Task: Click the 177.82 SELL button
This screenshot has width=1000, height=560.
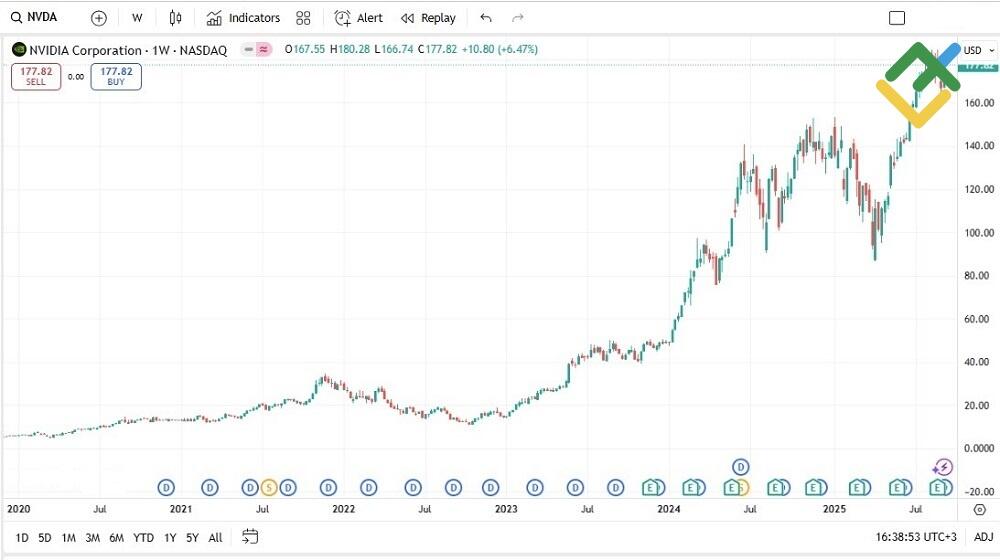Action: pyautogui.click(x=36, y=77)
